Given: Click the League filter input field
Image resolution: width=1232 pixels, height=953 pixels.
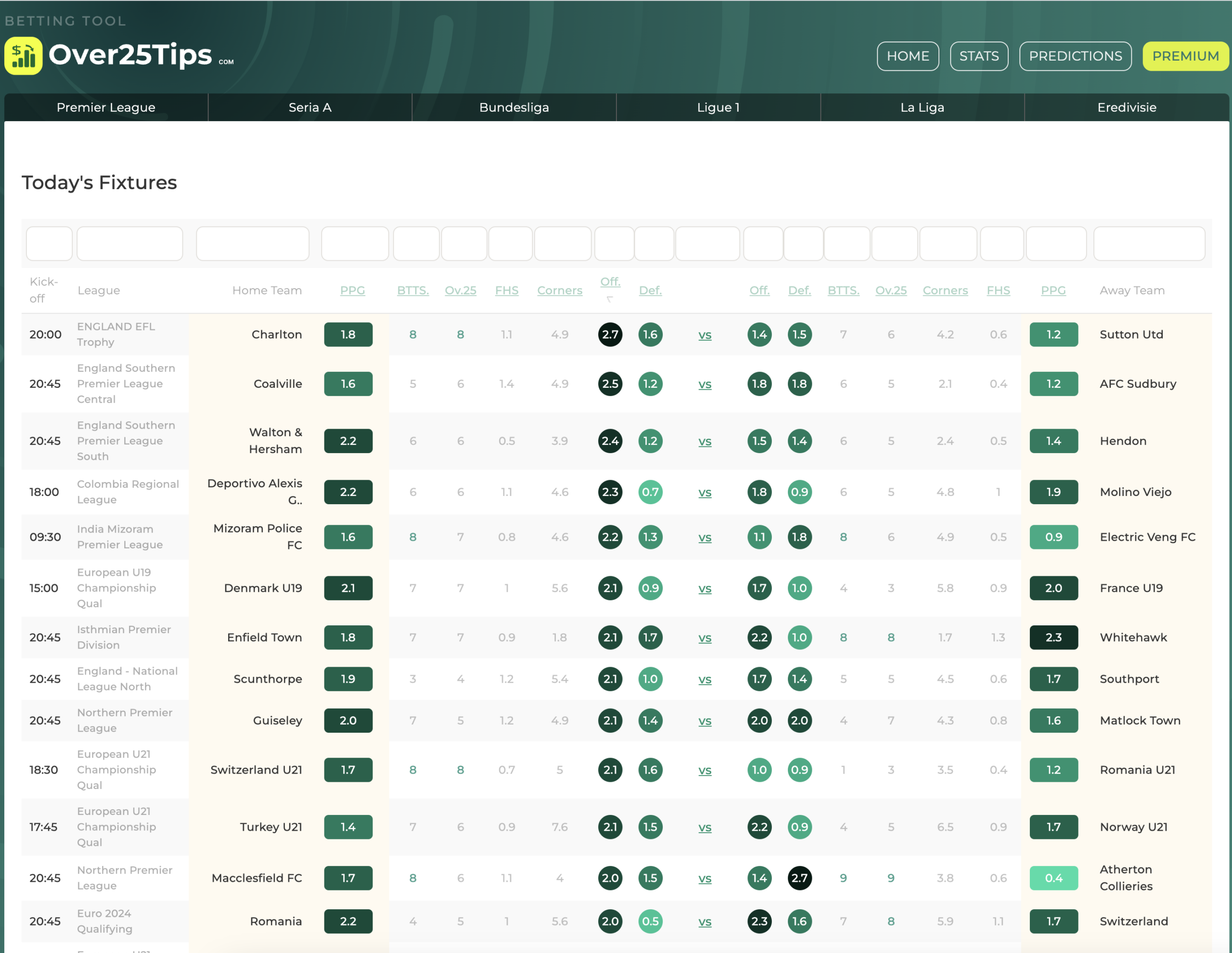Looking at the screenshot, I should 130,243.
